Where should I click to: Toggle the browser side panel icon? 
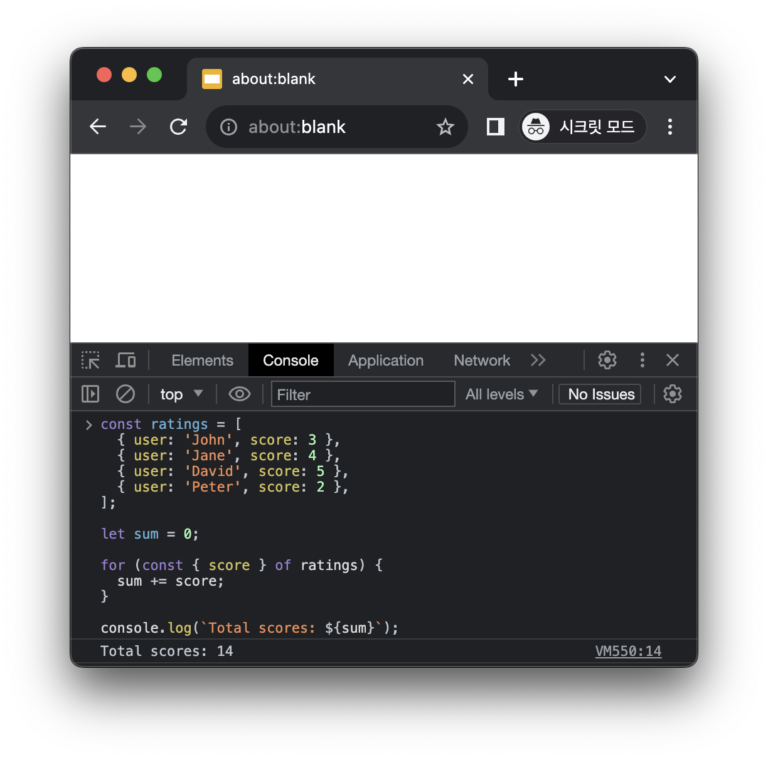(x=495, y=127)
